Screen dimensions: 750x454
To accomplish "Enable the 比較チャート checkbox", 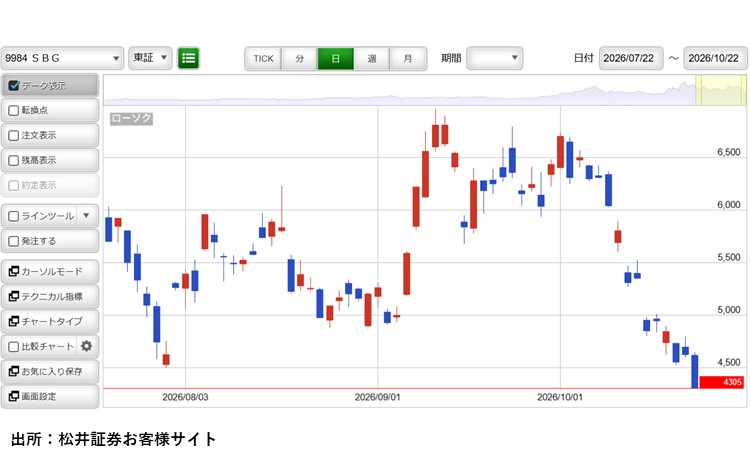I will tap(14, 346).
